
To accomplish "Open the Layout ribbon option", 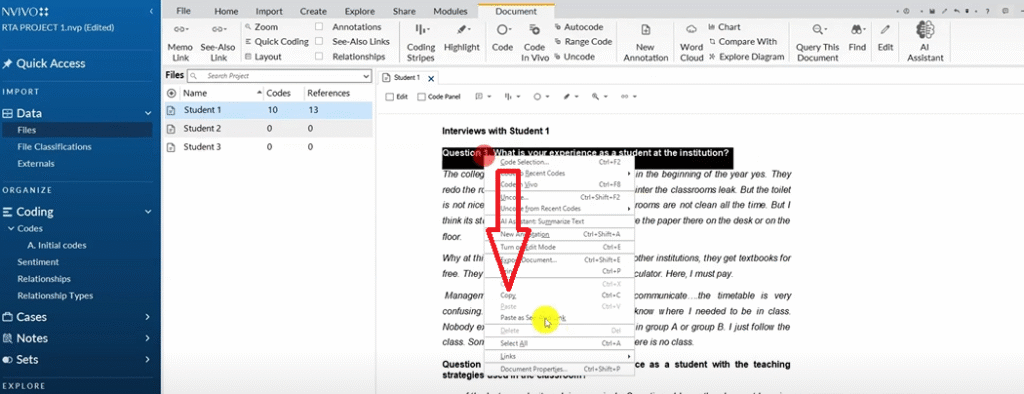I will click(263, 56).
